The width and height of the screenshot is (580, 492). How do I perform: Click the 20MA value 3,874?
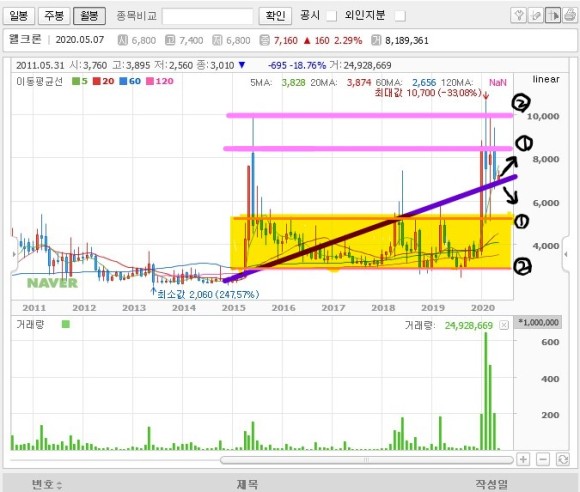[358, 82]
